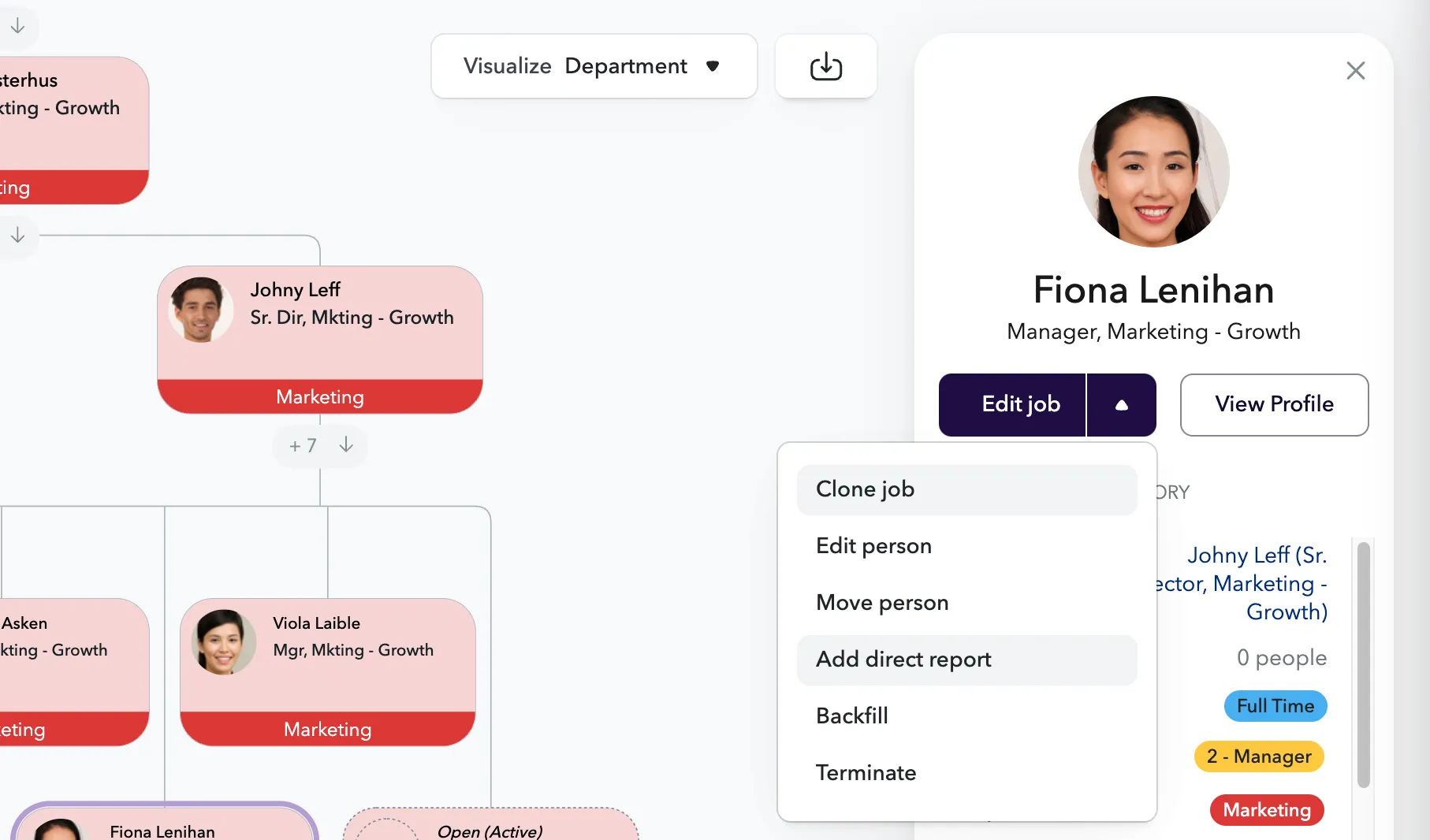1430x840 pixels.
Task: Click the 'Fiona Lenihan' name heading in panel
Action: [1153, 290]
